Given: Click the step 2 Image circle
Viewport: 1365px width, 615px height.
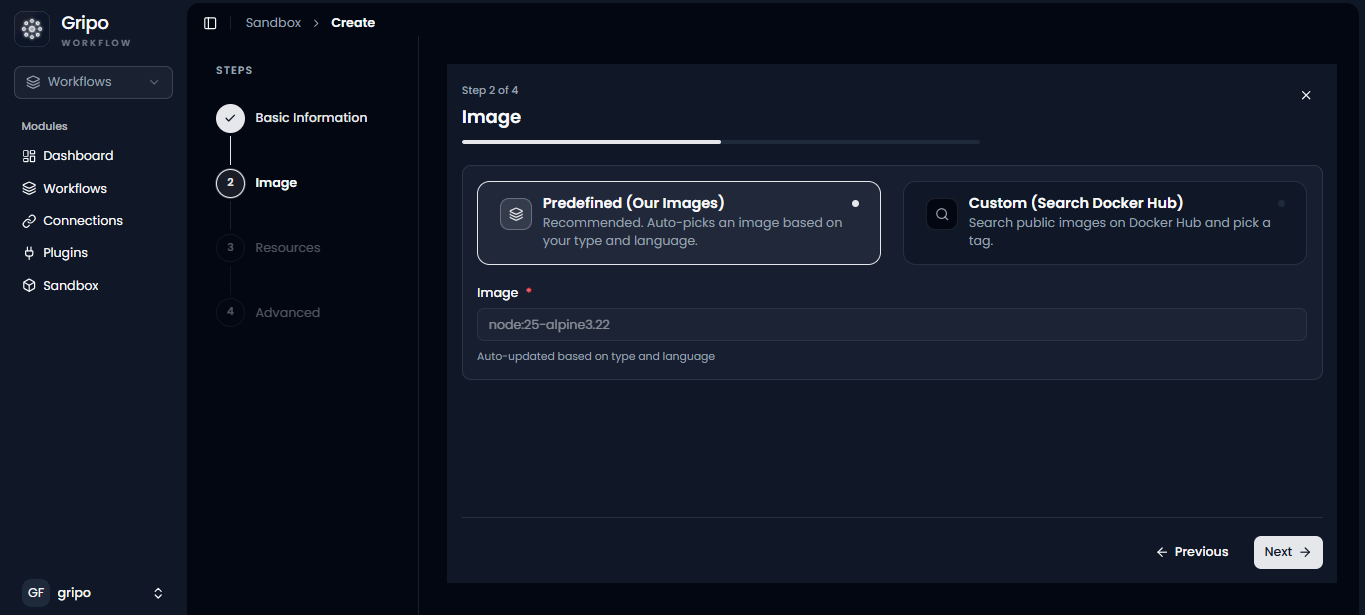Looking at the screenshot, I should [230, 183].
